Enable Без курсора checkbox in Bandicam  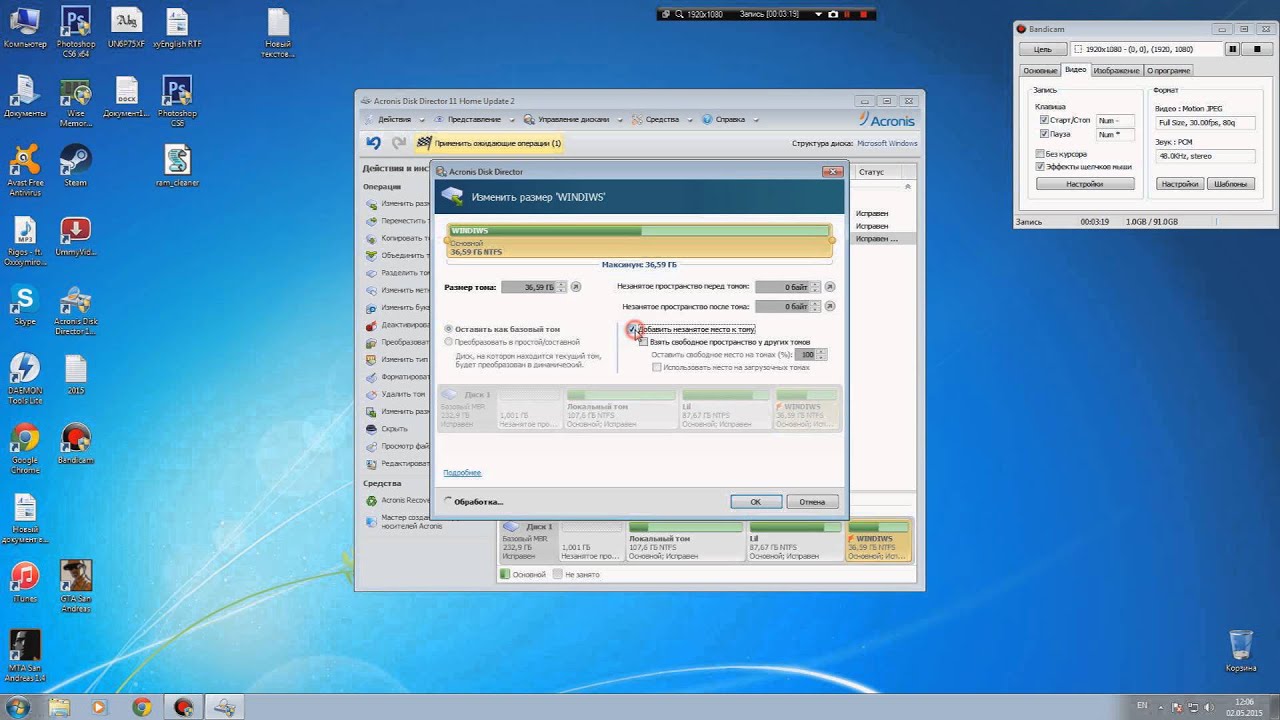(x=1040, y=154)
